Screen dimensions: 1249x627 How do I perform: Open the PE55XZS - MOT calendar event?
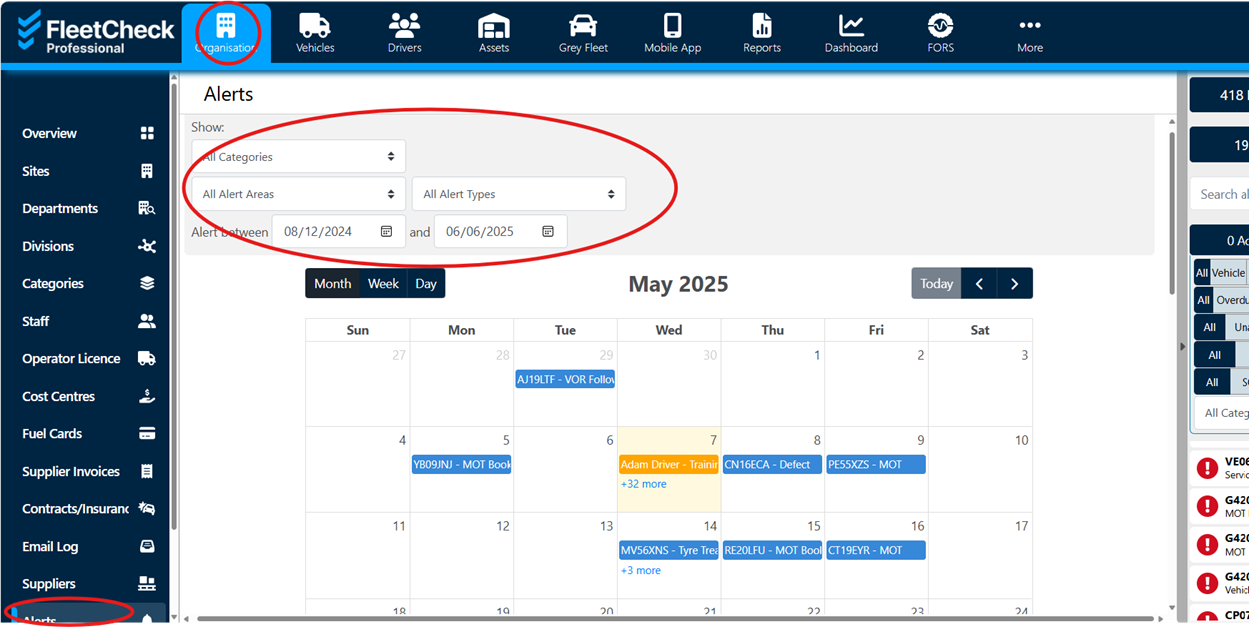tap(875, 465)
